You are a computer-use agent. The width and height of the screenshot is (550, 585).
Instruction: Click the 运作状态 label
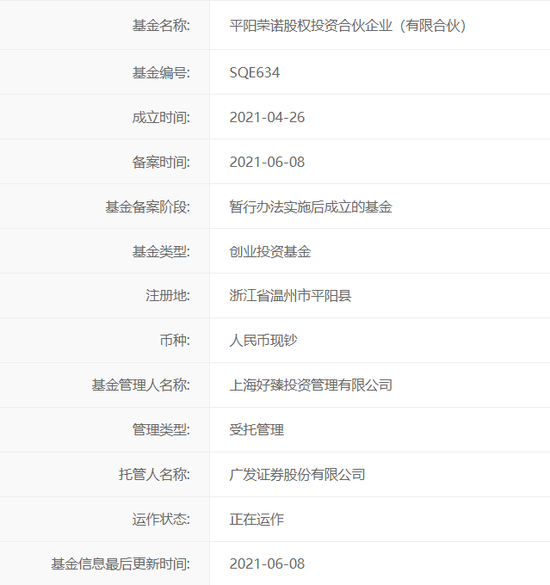161,519
